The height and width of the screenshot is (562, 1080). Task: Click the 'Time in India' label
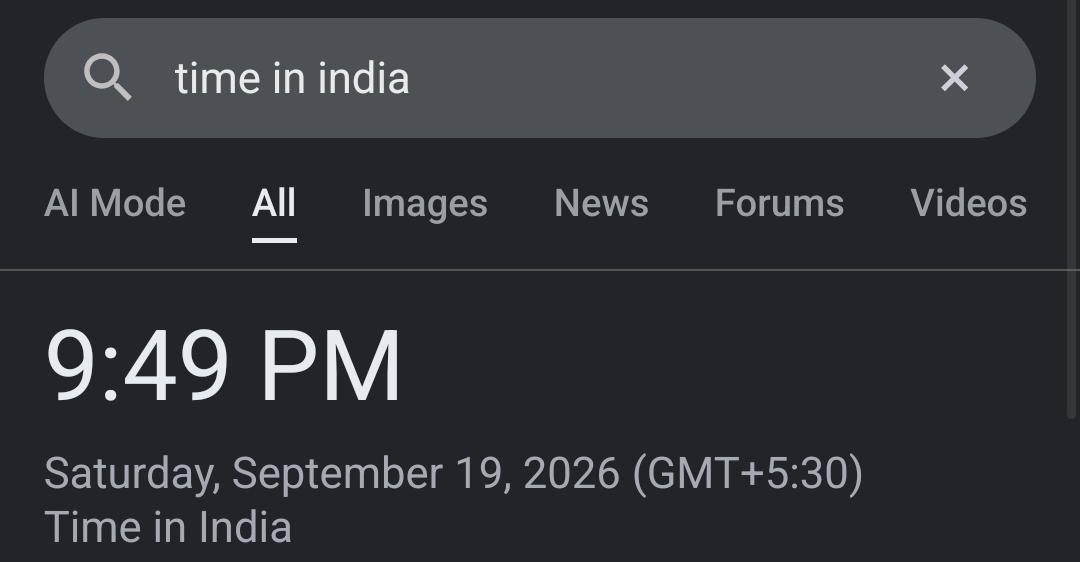[x=168, y=528]
